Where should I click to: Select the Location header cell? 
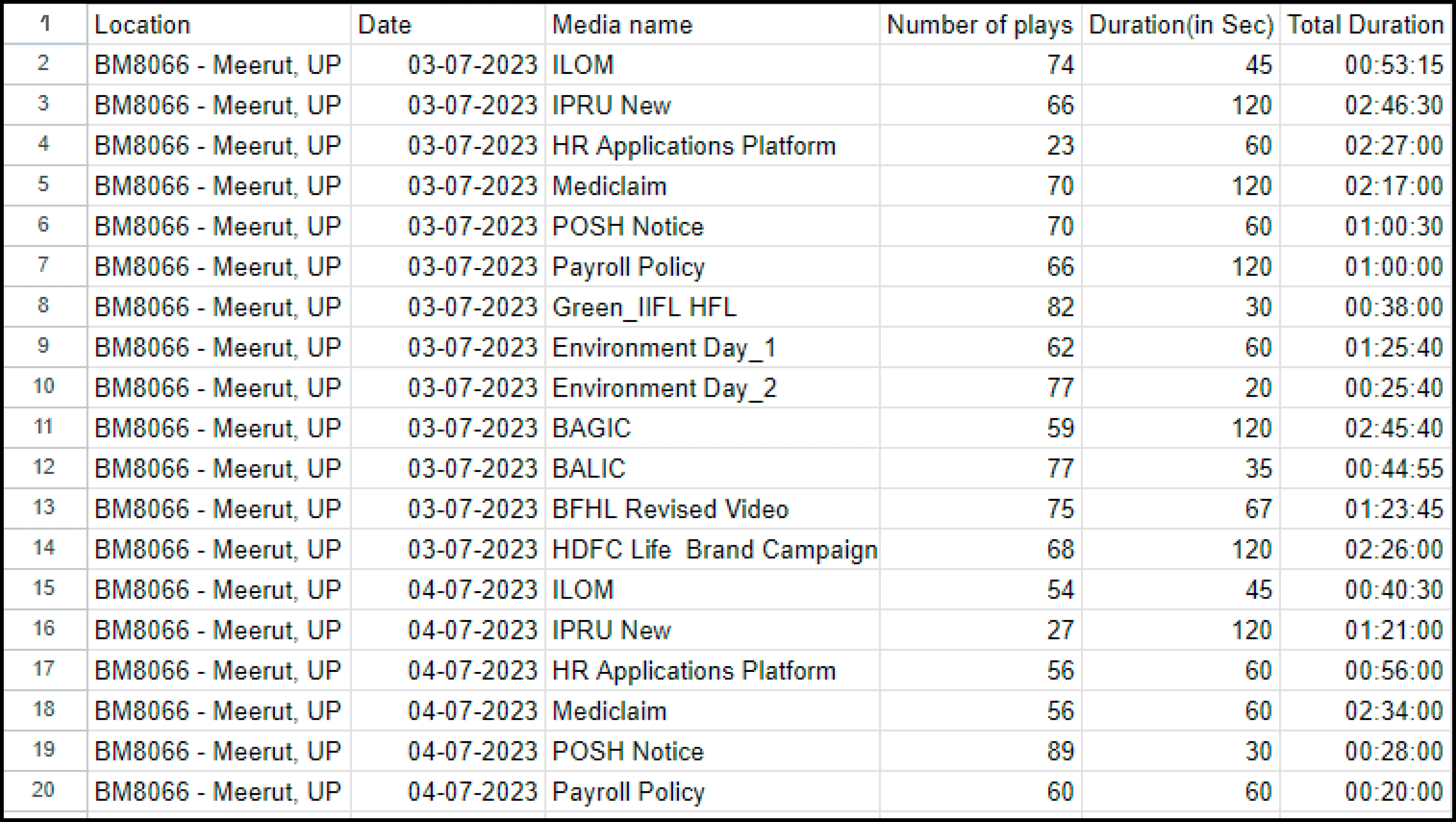click(219, 24)
